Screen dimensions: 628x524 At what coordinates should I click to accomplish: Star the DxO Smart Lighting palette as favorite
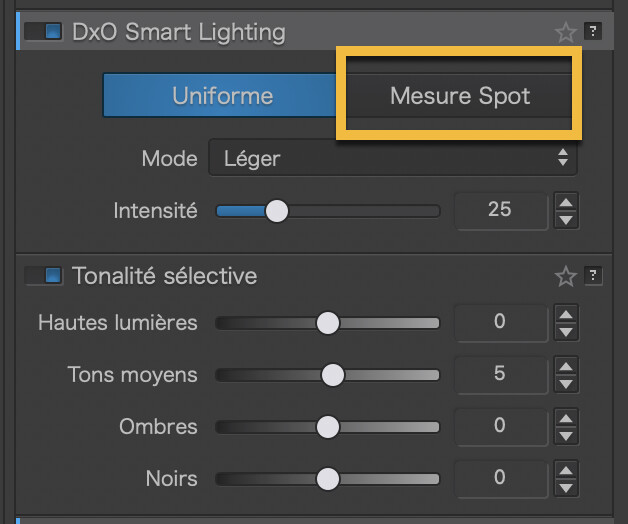[566, 32]
